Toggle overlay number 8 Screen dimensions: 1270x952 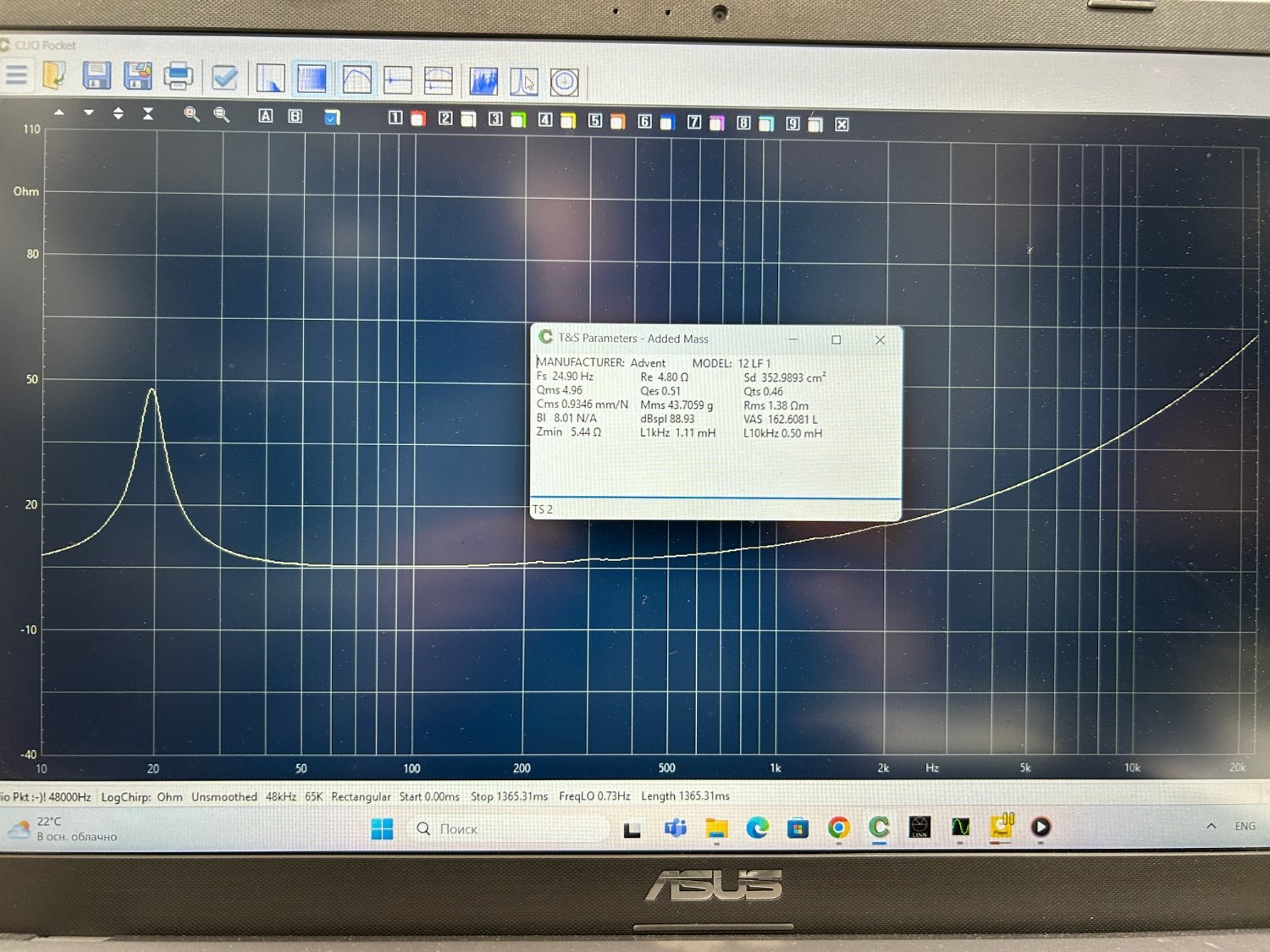pyautogui.click(x=743, y=124)
